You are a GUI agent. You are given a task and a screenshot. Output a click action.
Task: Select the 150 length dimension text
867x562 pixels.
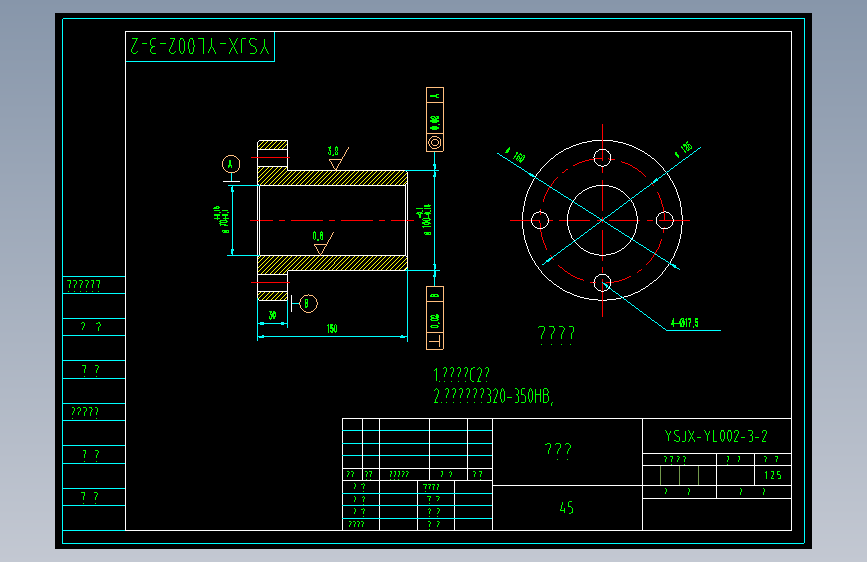(x=332, y=329)
